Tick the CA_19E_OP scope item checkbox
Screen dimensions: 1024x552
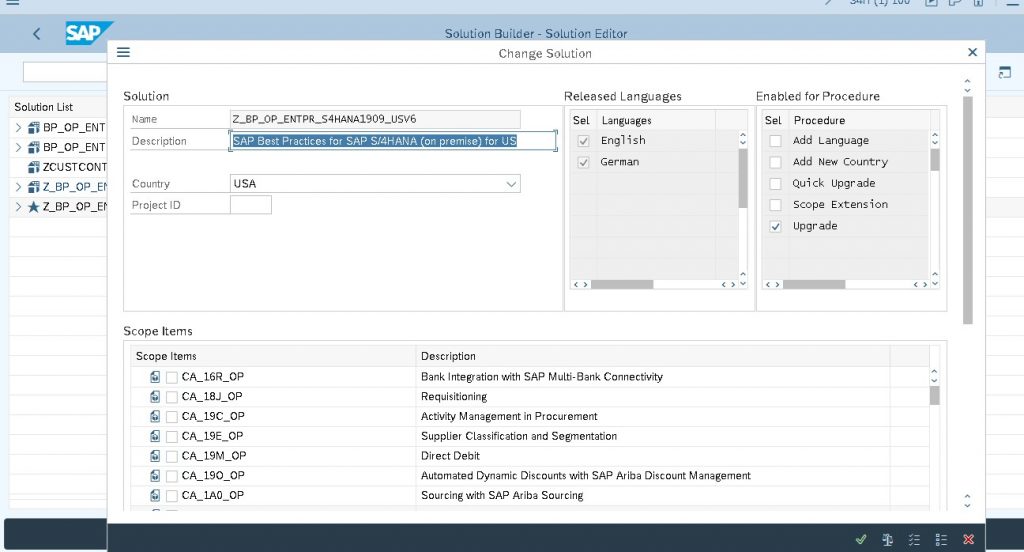click(x=172, y=436)
